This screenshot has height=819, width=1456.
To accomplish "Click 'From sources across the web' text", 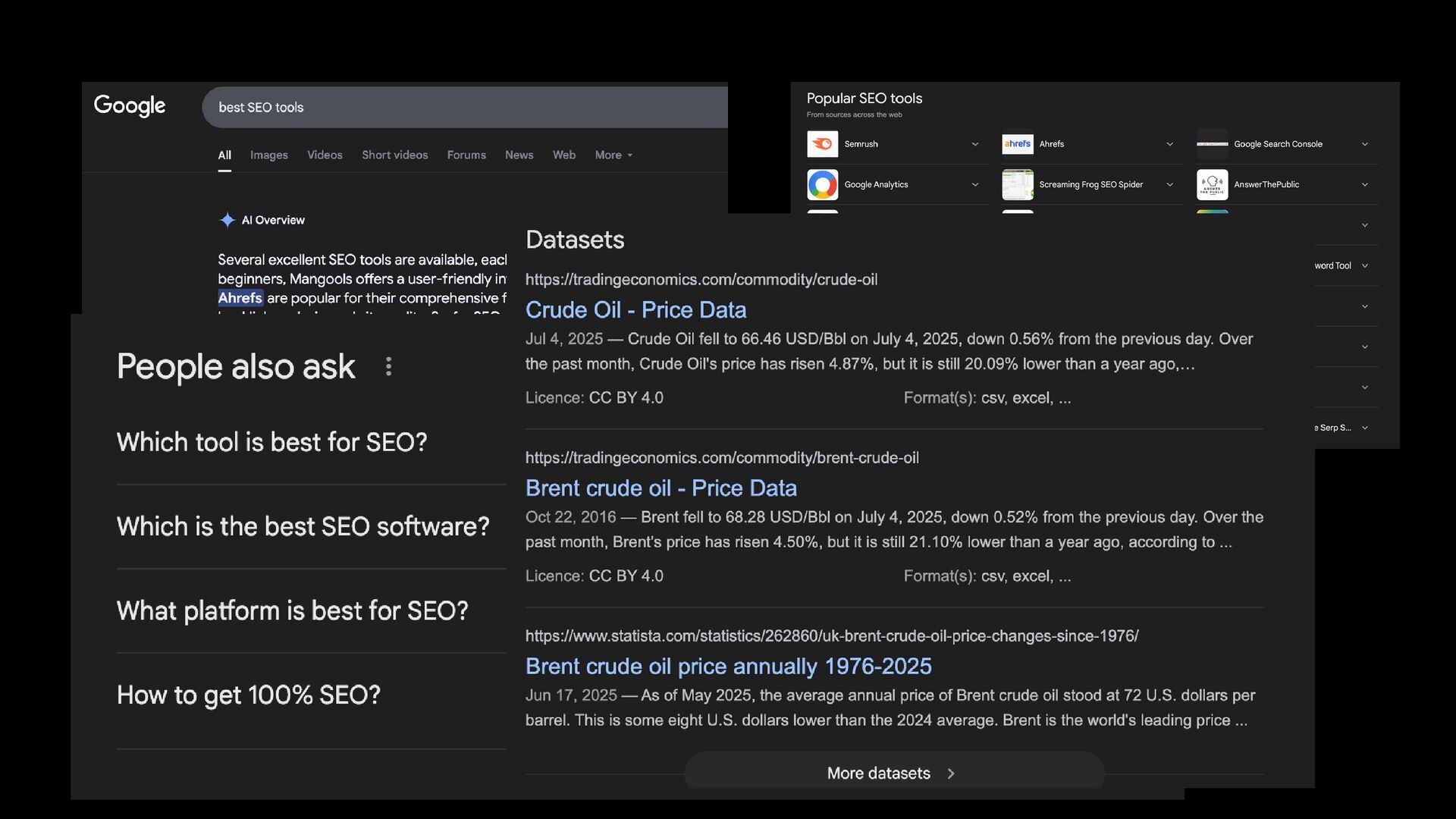I will [854, 115].
